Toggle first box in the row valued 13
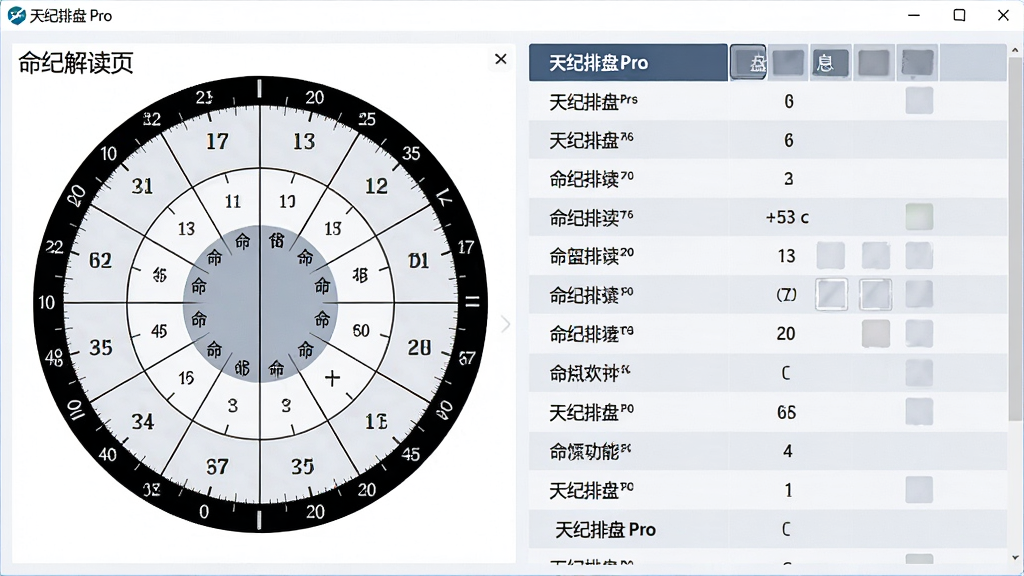The image size is (1024, 576). click(x=831, y=255)
